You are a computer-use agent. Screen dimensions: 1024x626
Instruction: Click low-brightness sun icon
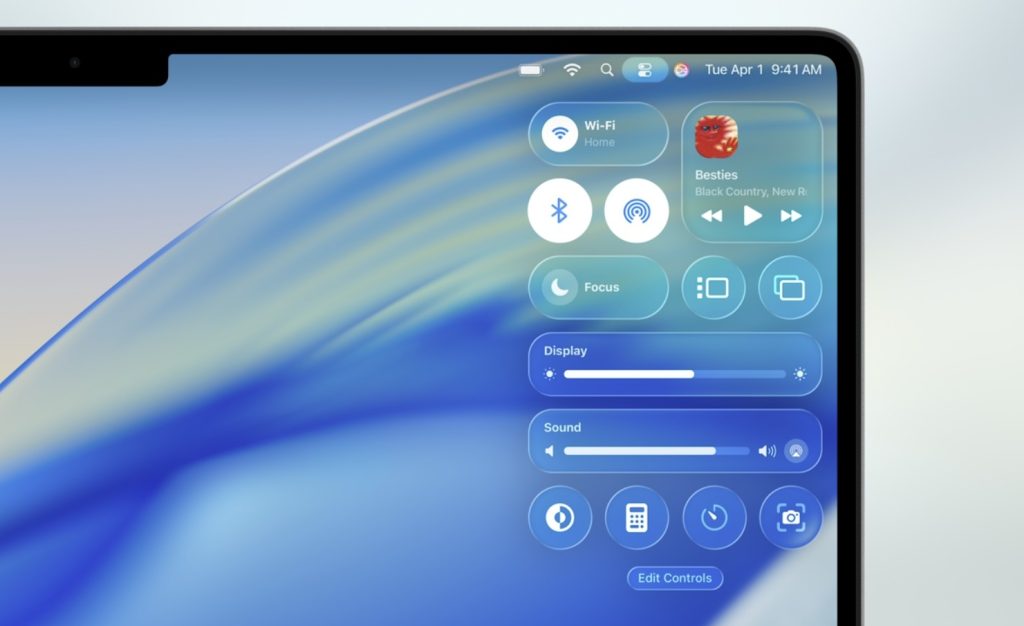tap(550, 374)
